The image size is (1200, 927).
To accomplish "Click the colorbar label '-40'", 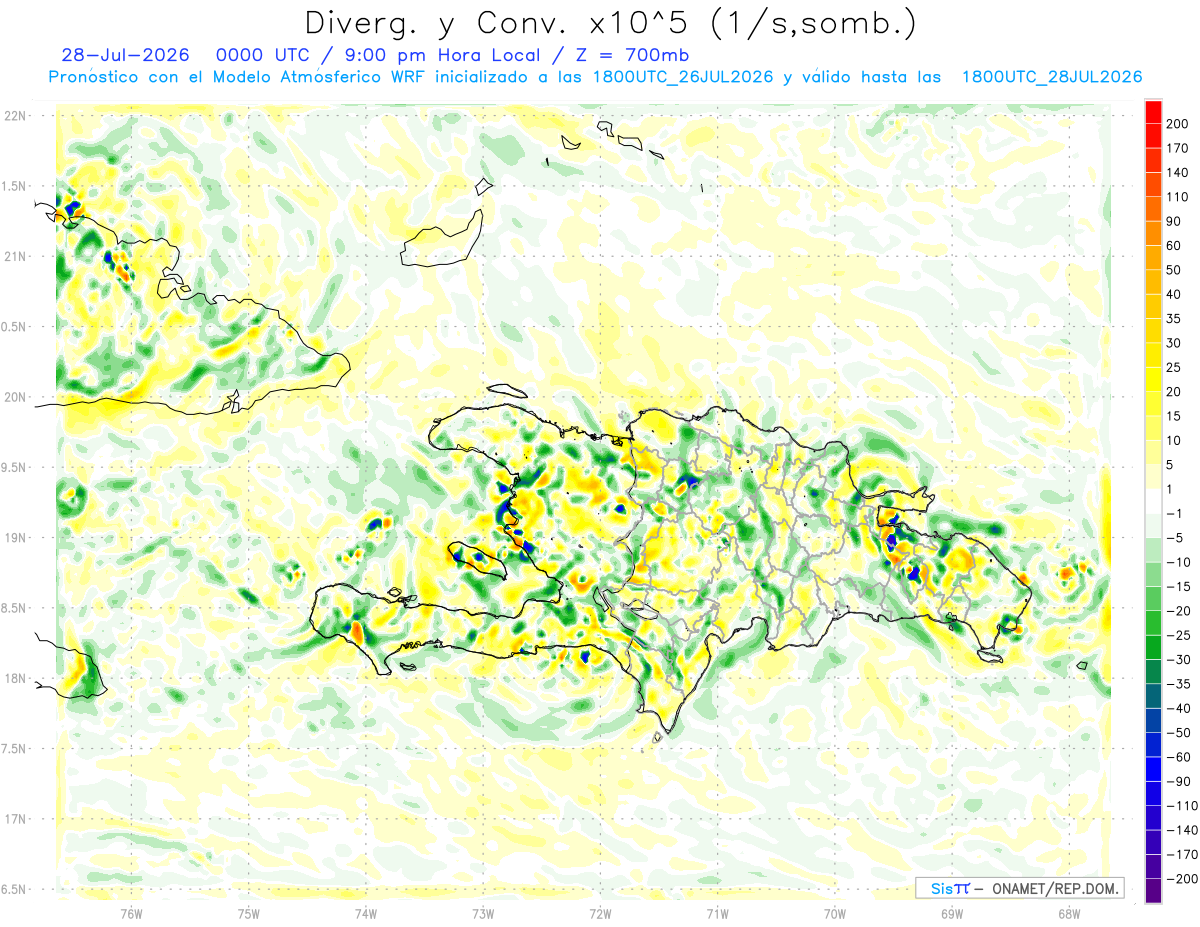I will click(1178, 709).
